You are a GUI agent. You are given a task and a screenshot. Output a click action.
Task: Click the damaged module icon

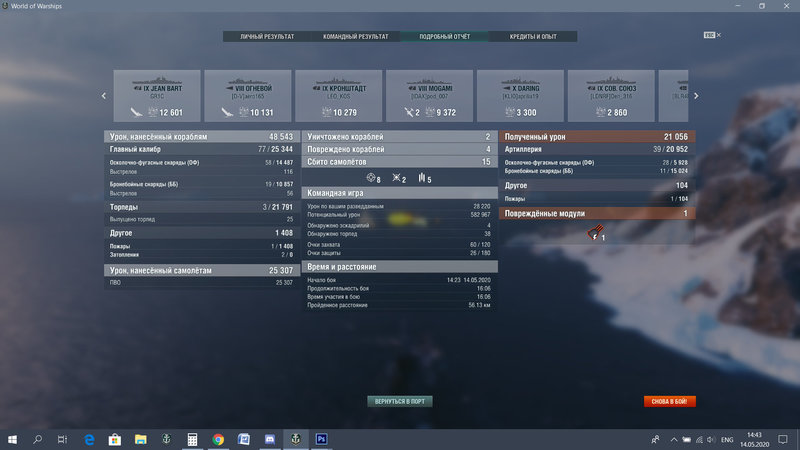pyautogui.click(x=596, y=235)
